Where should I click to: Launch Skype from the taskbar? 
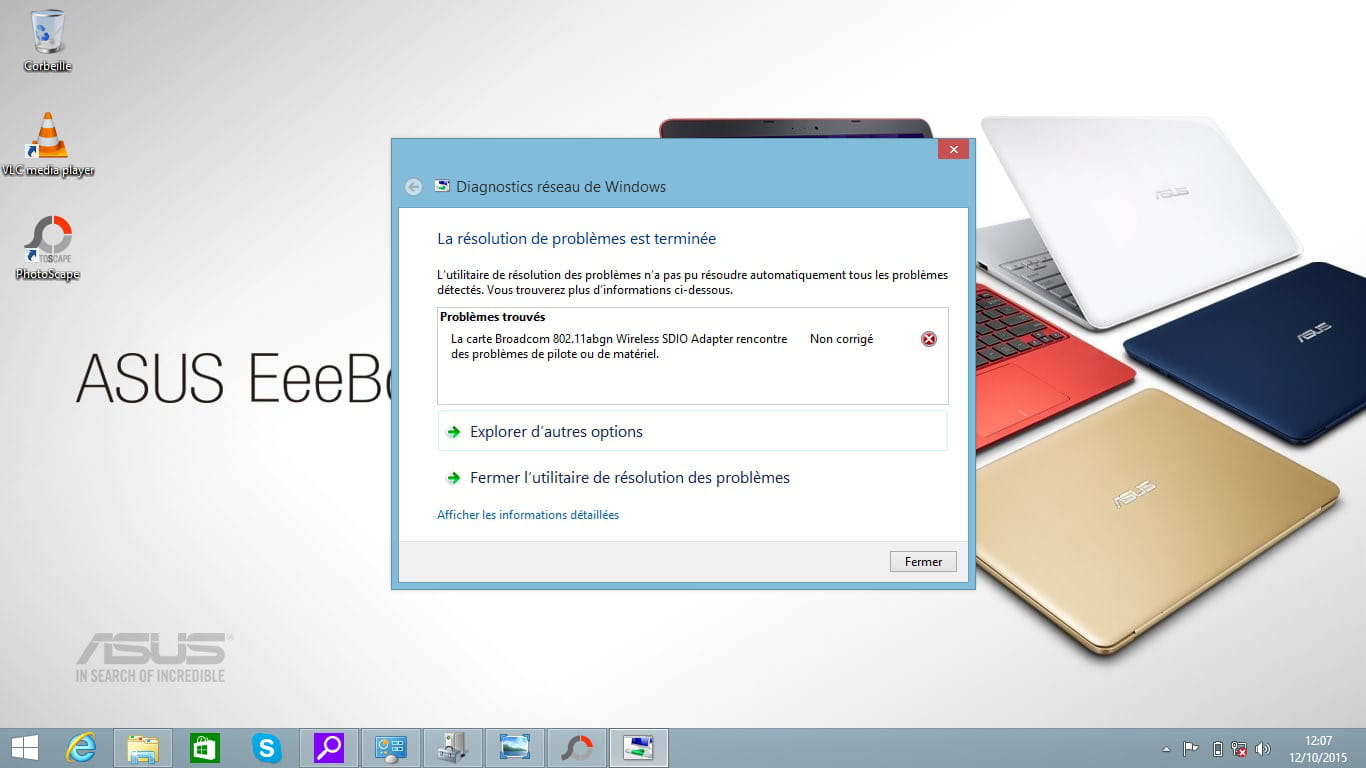point(266,748)
